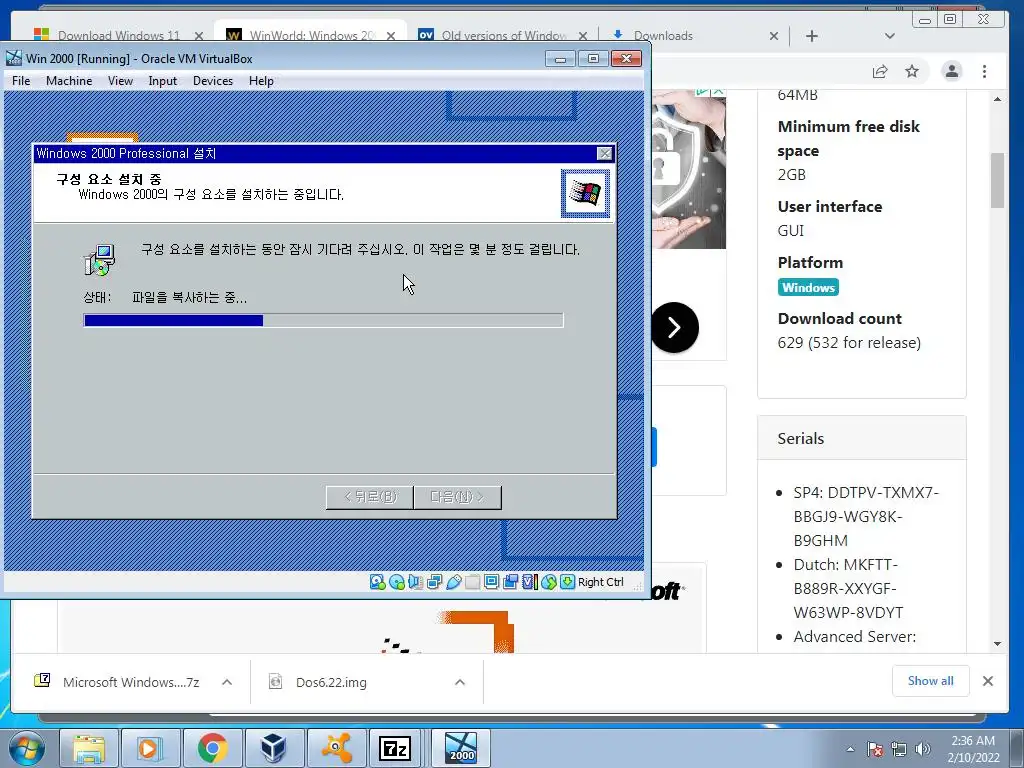Screen dimensions: 1024x768
Task: Click the Right Ctrl host key label
Action: point(601,582)
